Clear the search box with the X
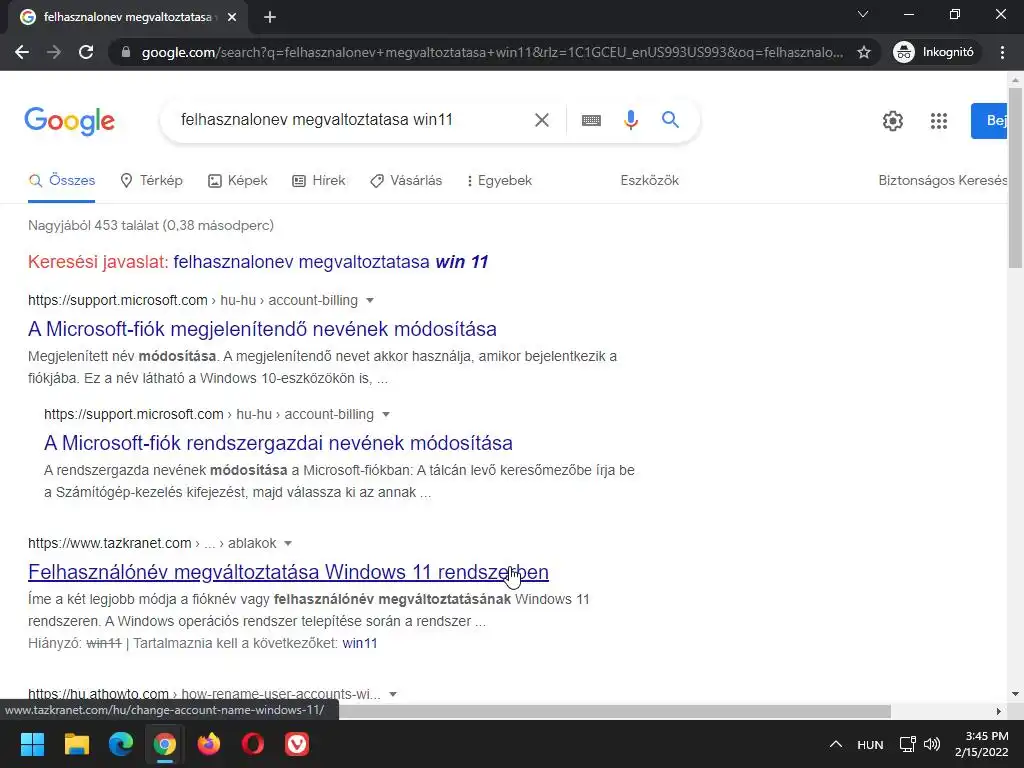Image resolution: width=1024 pixels, height=768 pixels. point(541,120)
